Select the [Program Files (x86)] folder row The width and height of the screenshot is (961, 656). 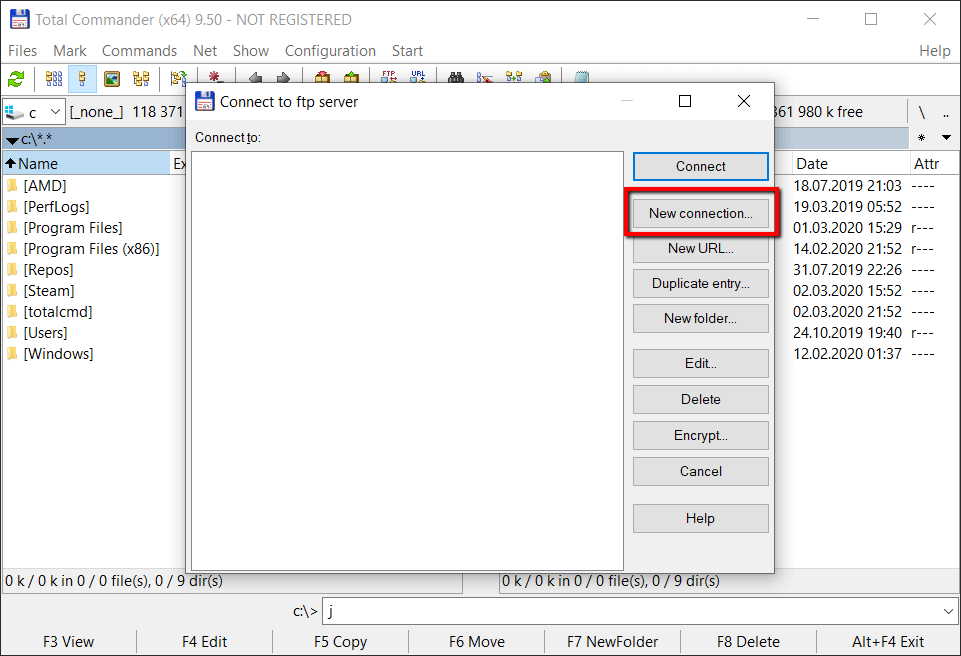point(91,249)
